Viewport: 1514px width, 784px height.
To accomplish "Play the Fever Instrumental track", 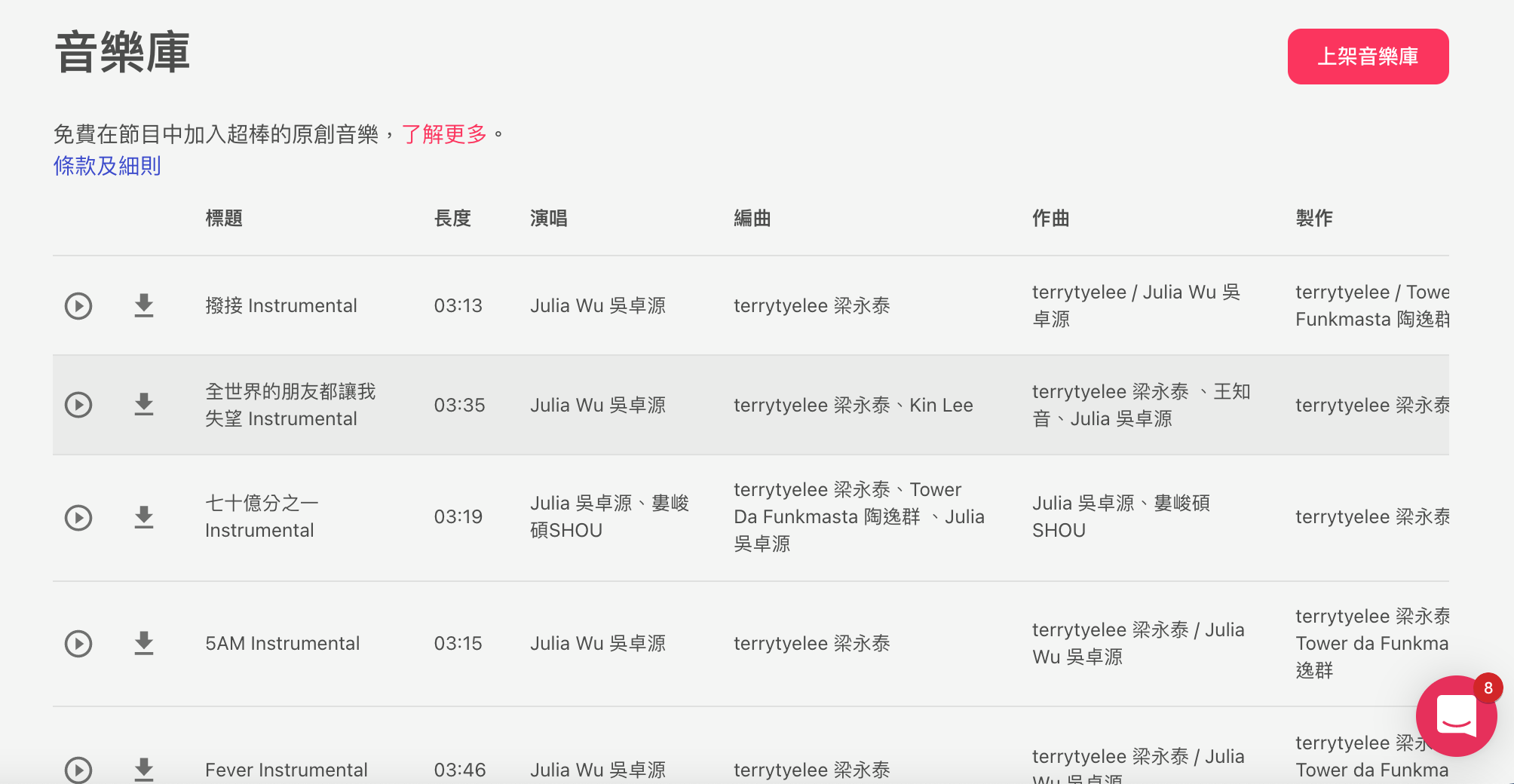I will (78, 770).
